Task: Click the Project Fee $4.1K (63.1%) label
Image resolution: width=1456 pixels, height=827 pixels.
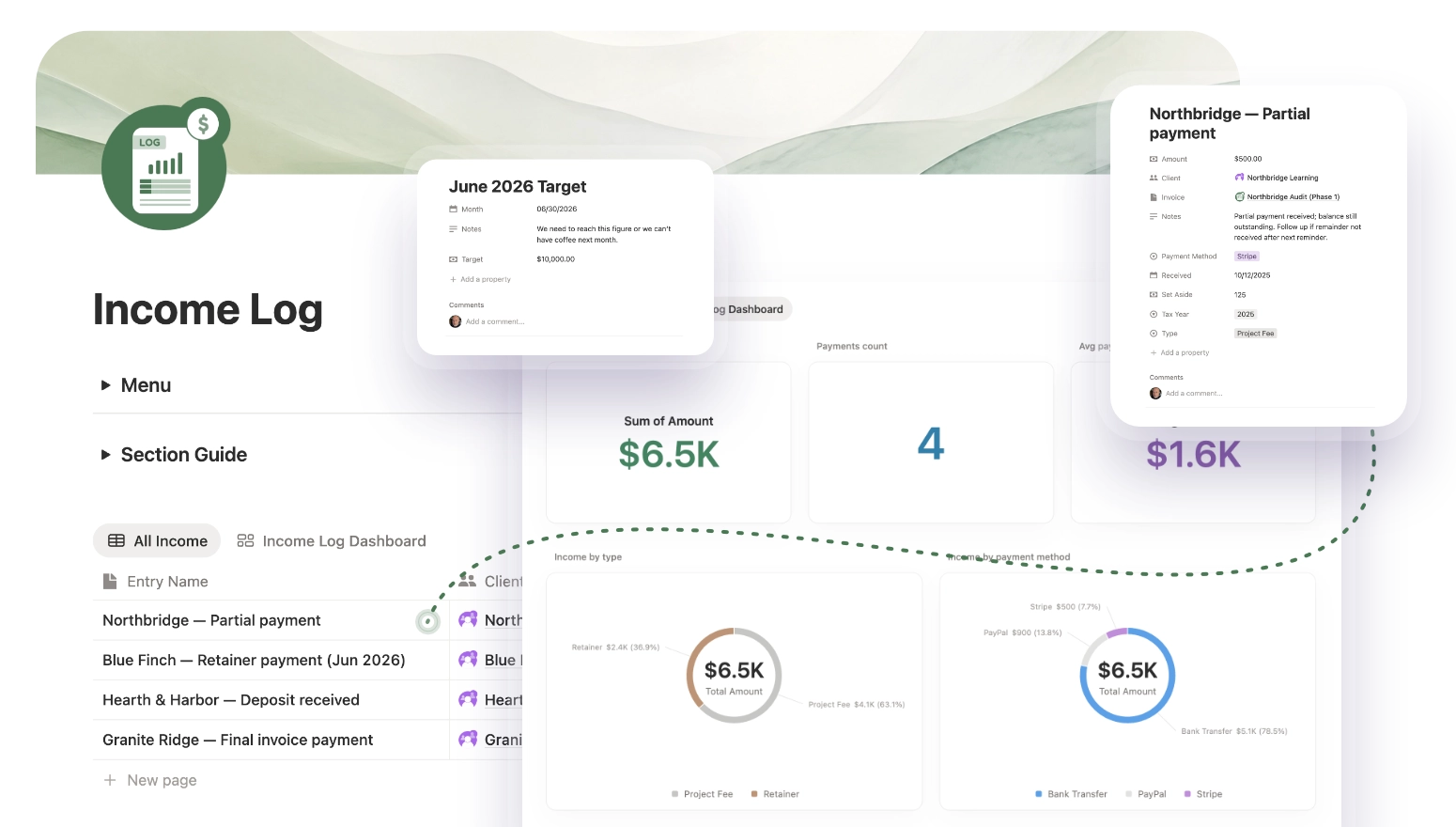Action: coord(857,705)
